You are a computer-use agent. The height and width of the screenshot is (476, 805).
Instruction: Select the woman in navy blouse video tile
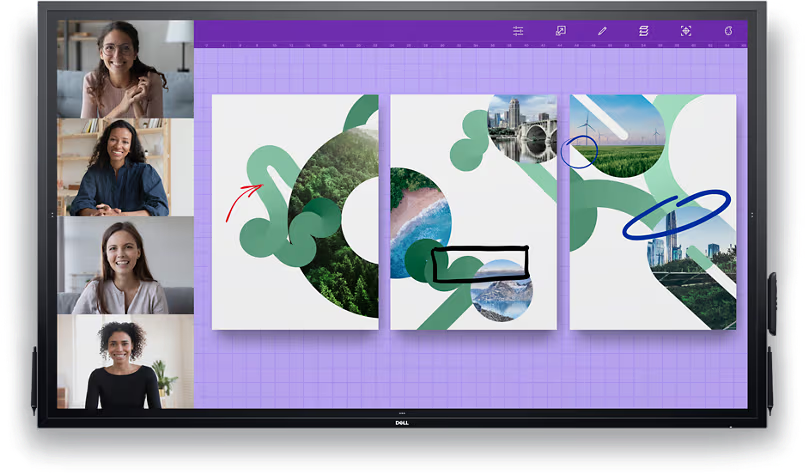pos(125,167)
